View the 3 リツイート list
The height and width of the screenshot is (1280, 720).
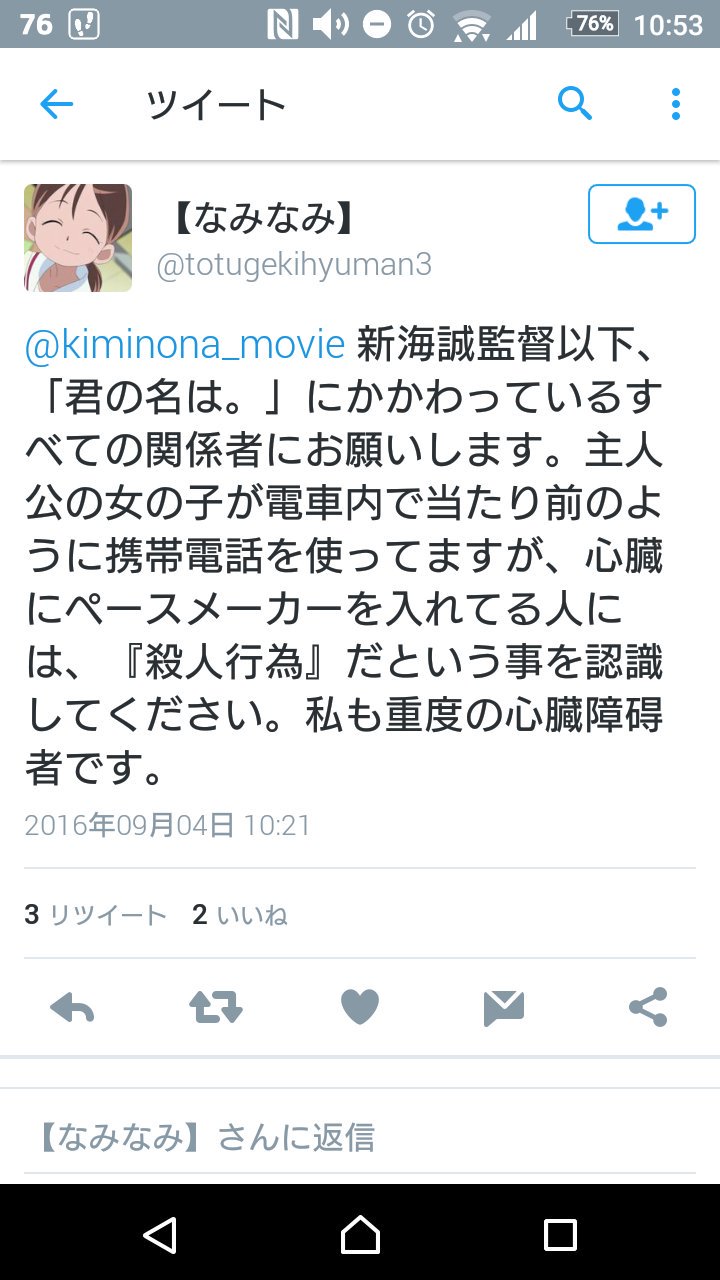[x=95, y=915]
